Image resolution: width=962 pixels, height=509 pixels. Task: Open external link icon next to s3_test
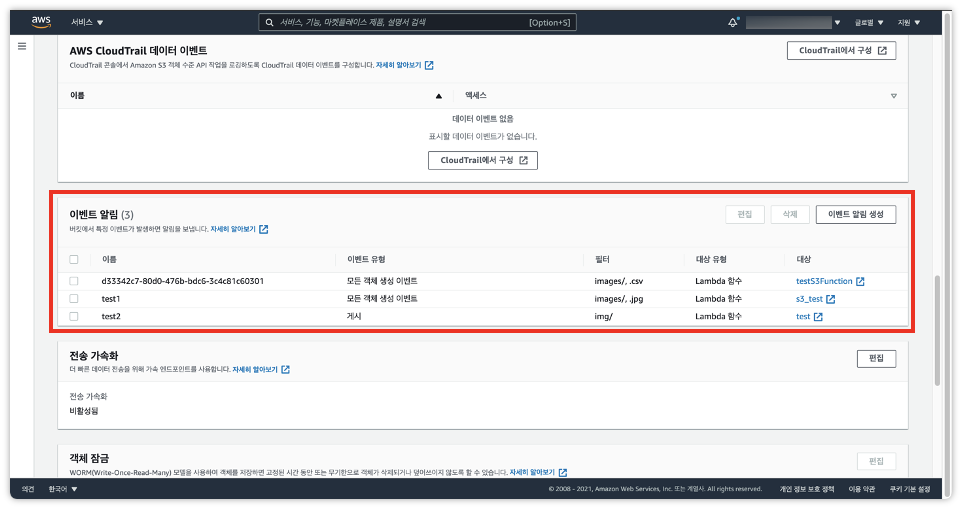[x=831, y=299]
